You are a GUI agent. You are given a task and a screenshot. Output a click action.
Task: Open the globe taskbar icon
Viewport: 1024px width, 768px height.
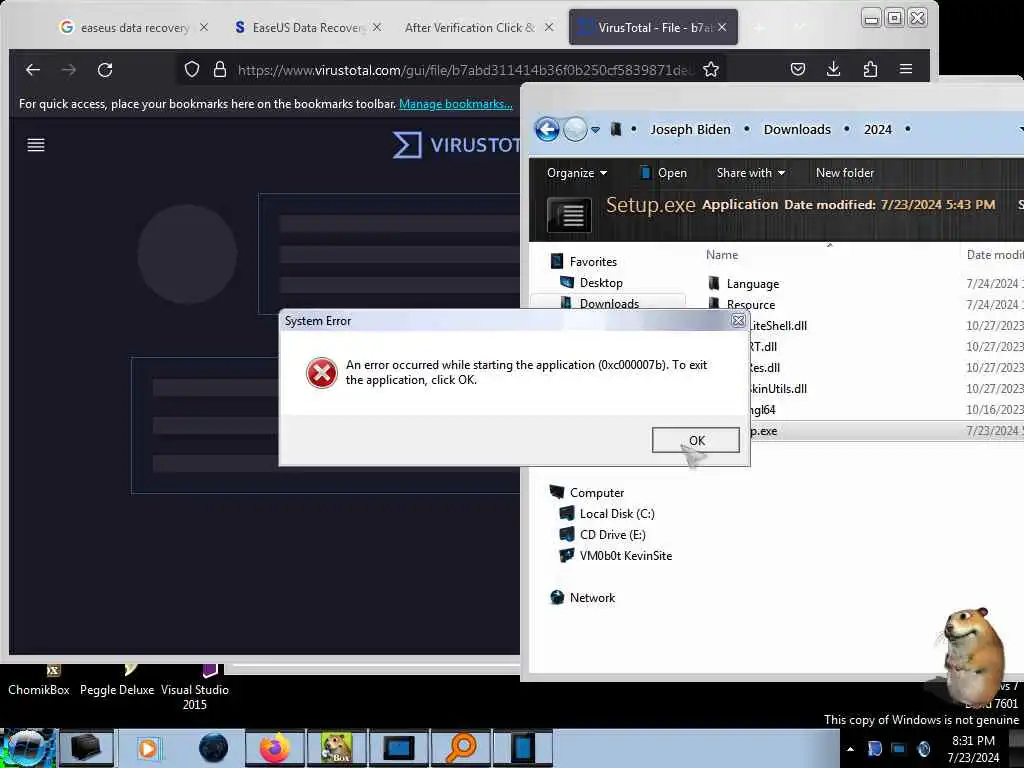coord(213,748)
